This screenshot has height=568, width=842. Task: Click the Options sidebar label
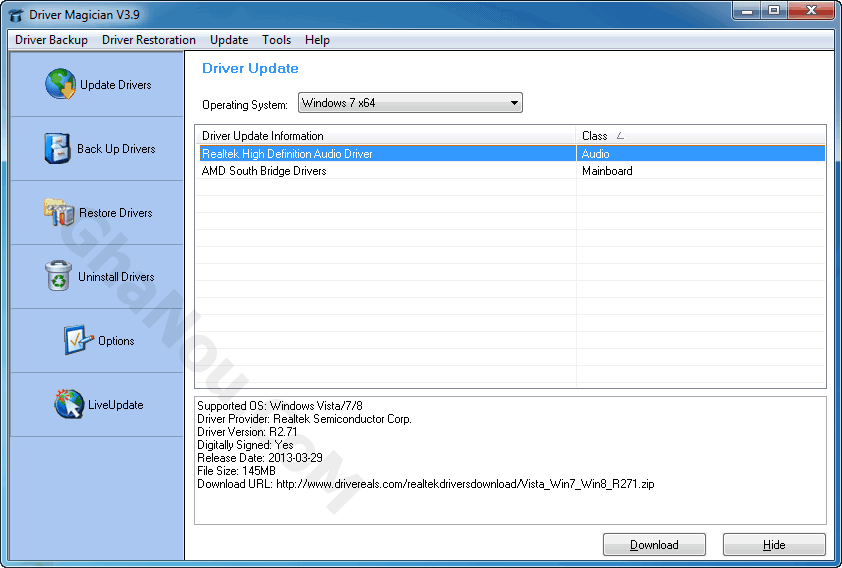pyautogui.click(x=116, y=340)
